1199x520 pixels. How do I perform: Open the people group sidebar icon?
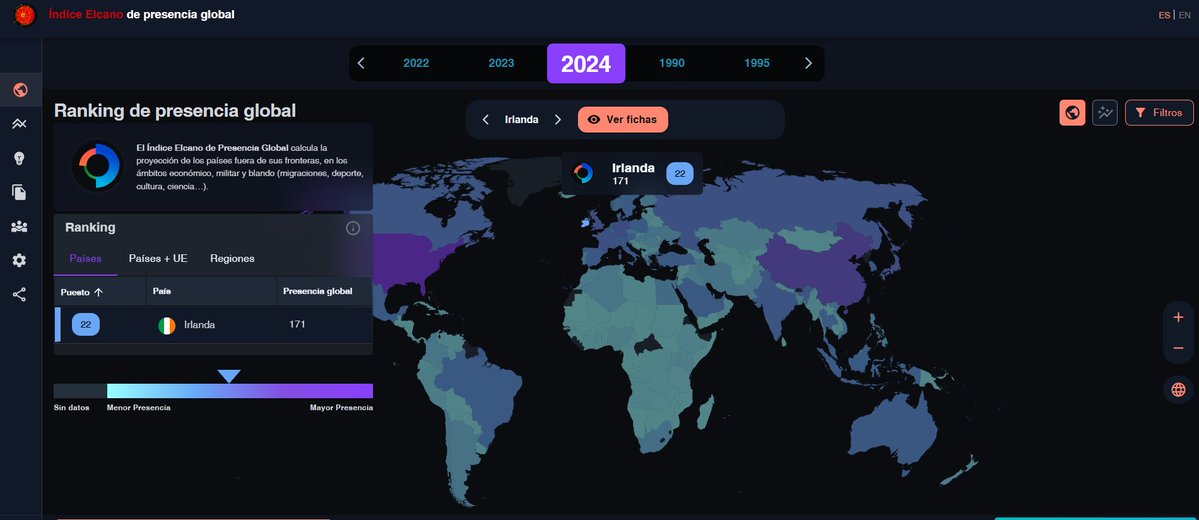pos(19,226)
